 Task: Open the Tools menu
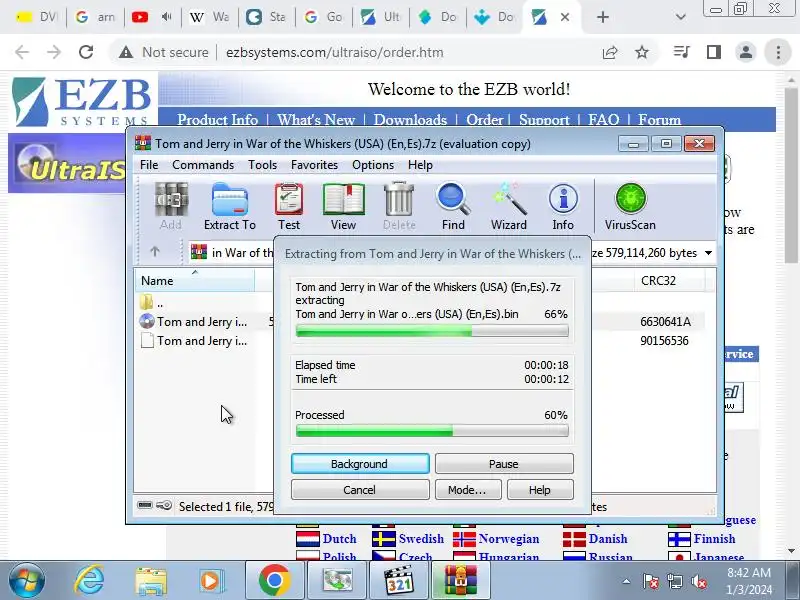tap(262, 165)
